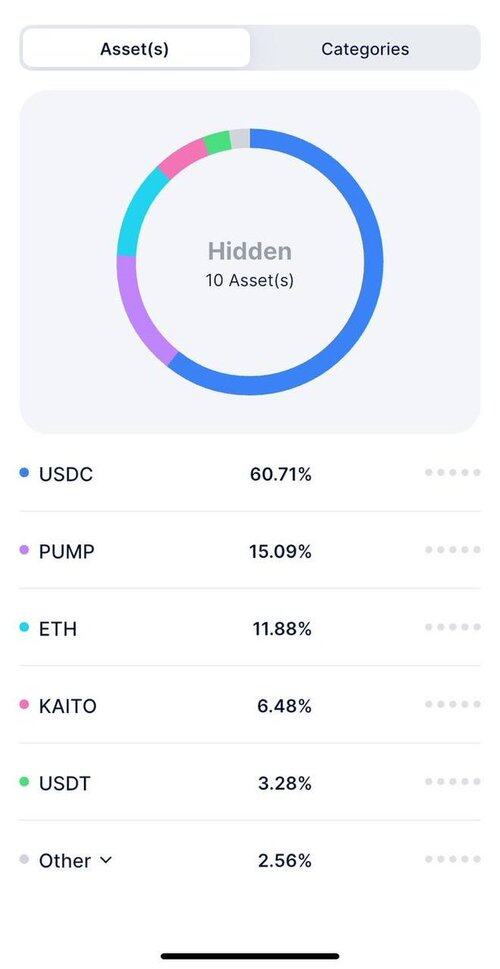The width and height of the screenshot is (500, 969).
Task: Tap the cyan dot beside ETH
Action: click(24, 627)
